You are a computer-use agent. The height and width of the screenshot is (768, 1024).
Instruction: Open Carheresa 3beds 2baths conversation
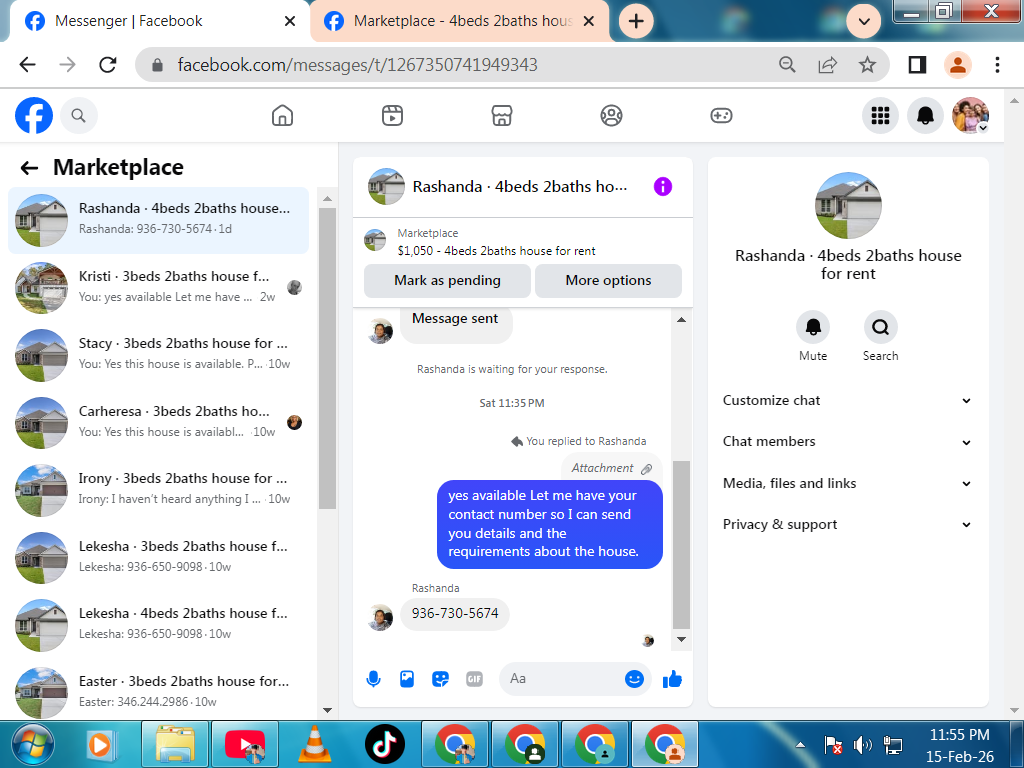pos(159,423)
